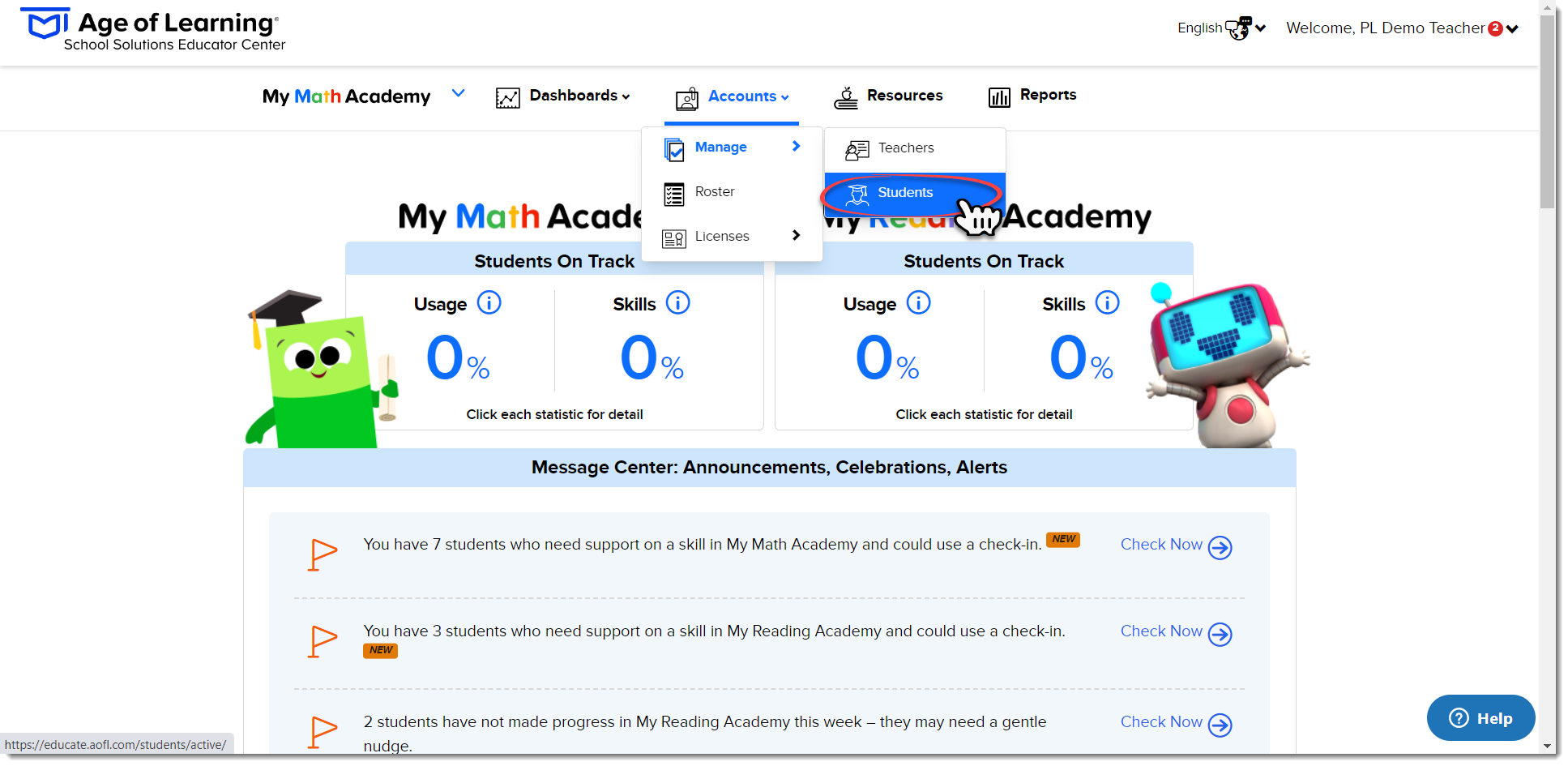Click NEW badge on Math Academy alert
Screen dimensions: 1568x766
pyautogui.click(x=1063, y=540)
